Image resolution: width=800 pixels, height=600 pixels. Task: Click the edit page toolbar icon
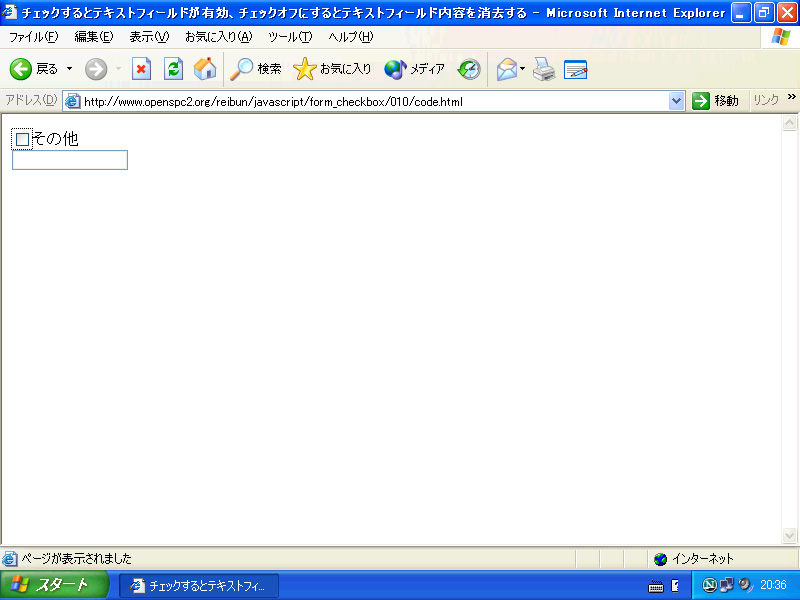576,69
